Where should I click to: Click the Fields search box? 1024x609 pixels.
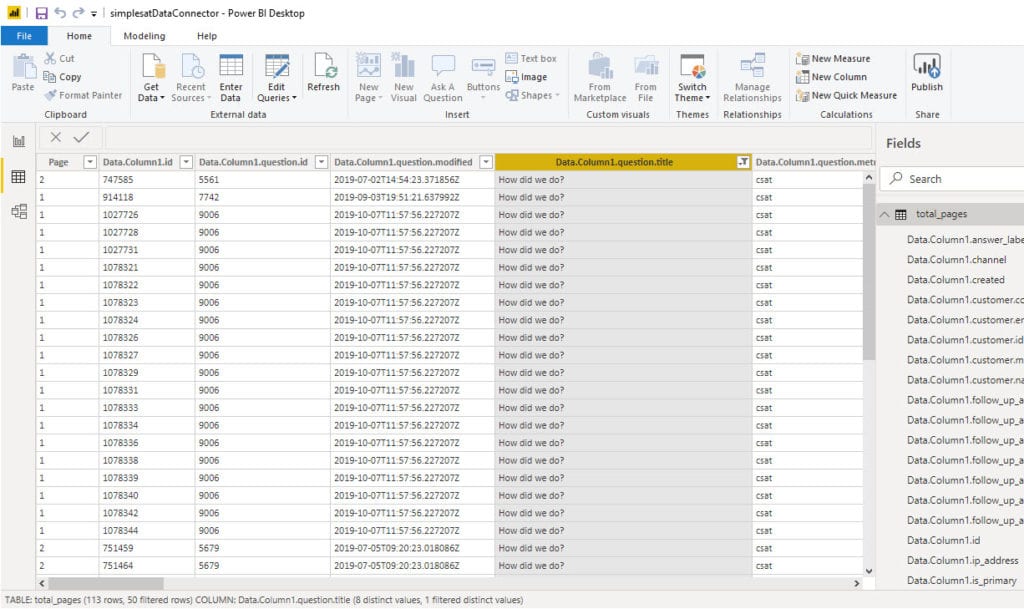coord(950,178)
